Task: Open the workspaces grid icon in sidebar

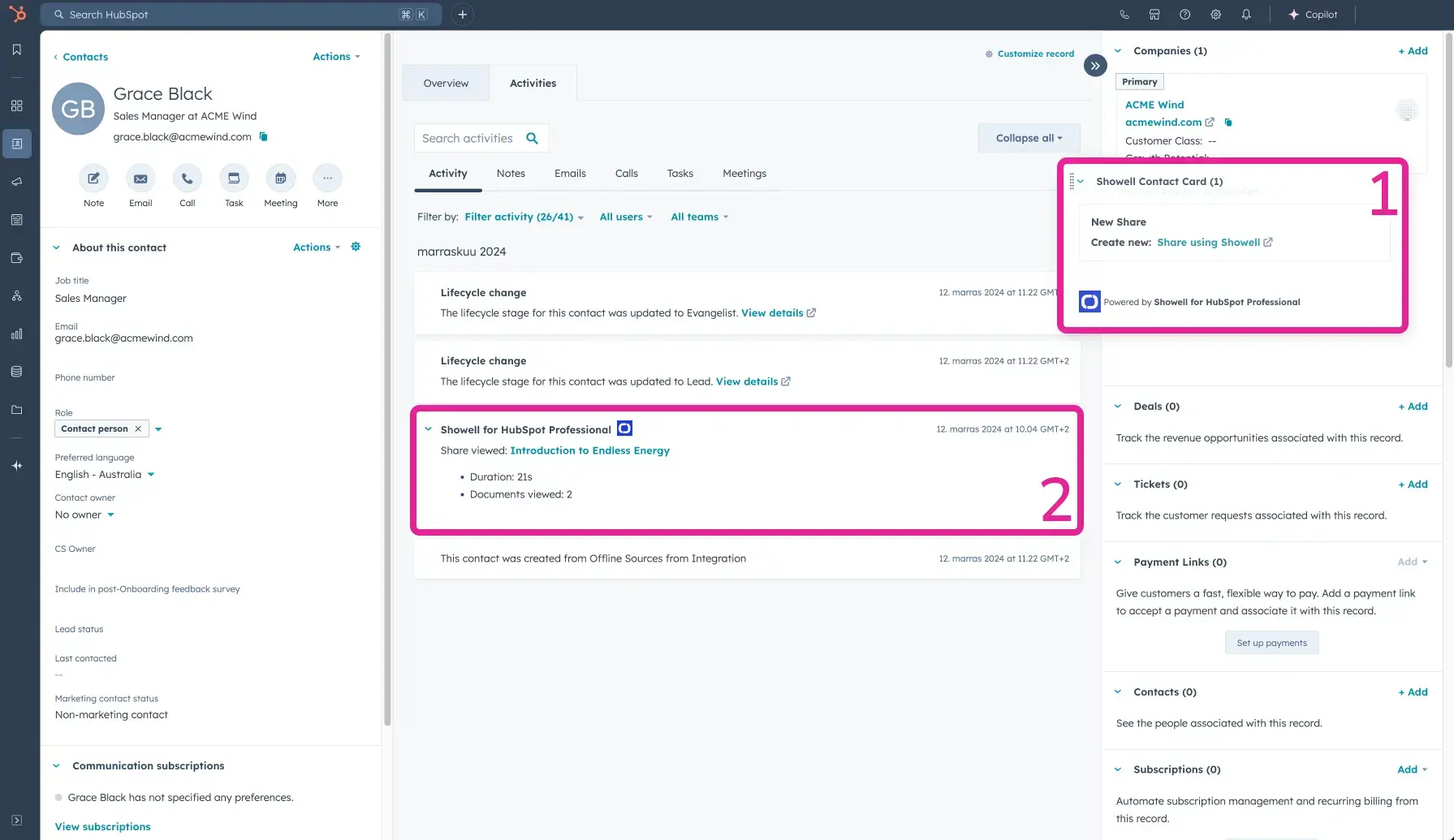Action: point(16,106)
